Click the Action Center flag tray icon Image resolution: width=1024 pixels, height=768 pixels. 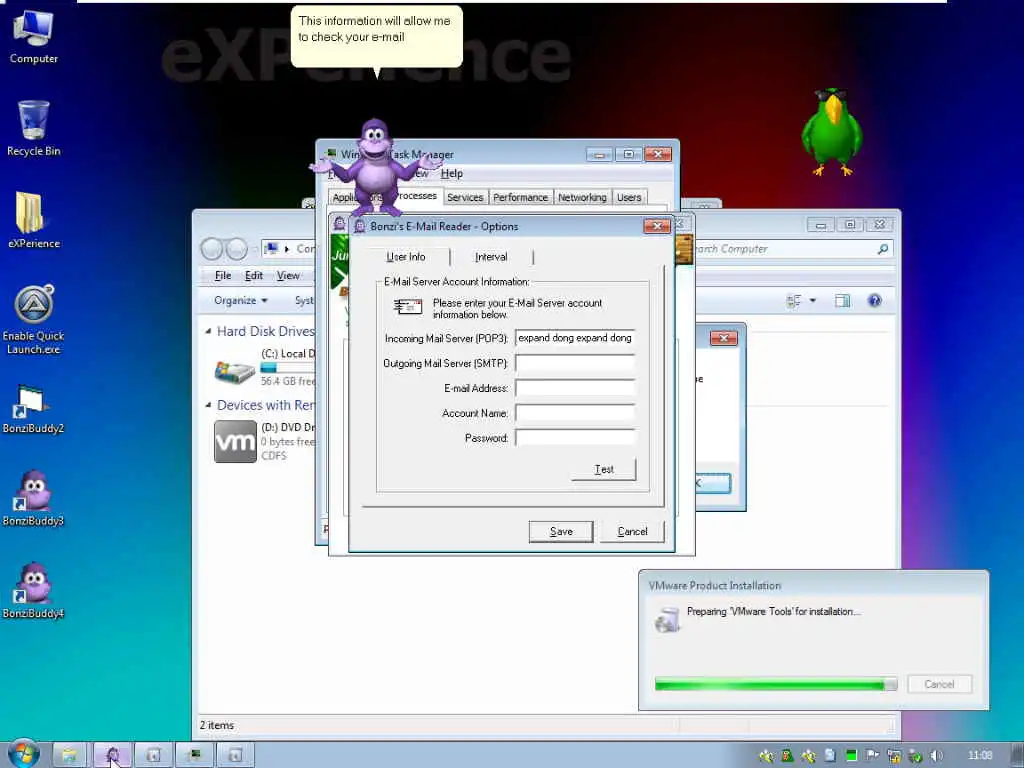(872, 756)
